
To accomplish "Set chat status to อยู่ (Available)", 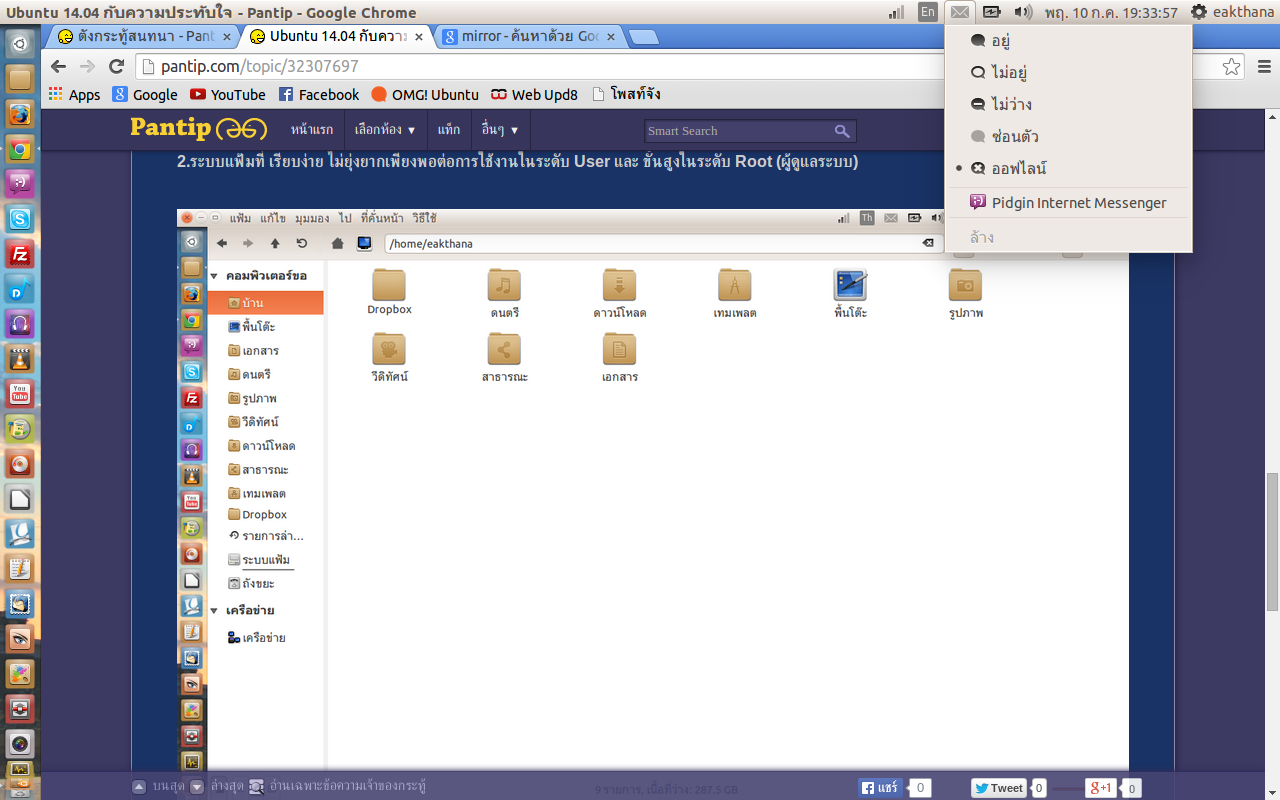I will [1069, 41].
